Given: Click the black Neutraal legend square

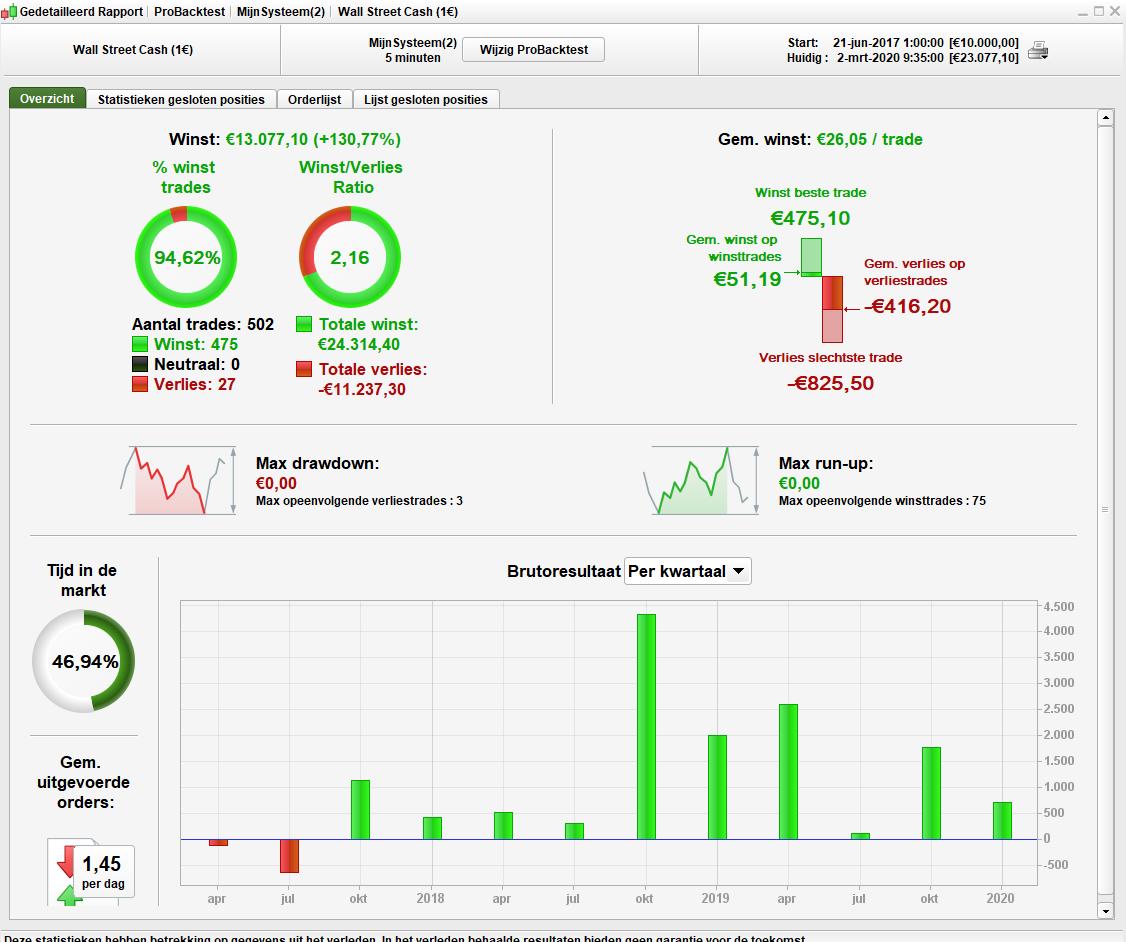Looking at the screenshot, I should click(140, 365).
